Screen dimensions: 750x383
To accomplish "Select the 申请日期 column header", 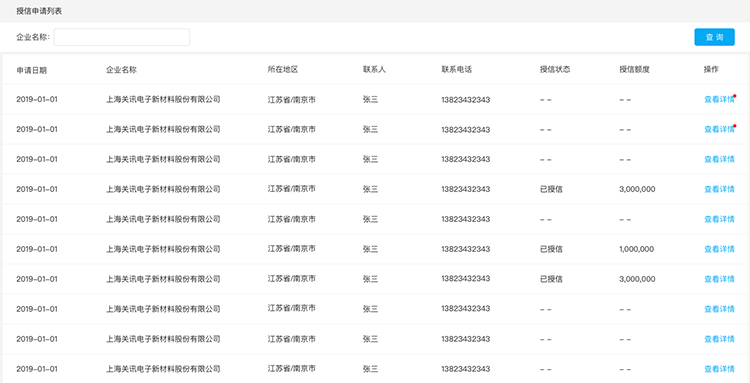I will [32, 70].
